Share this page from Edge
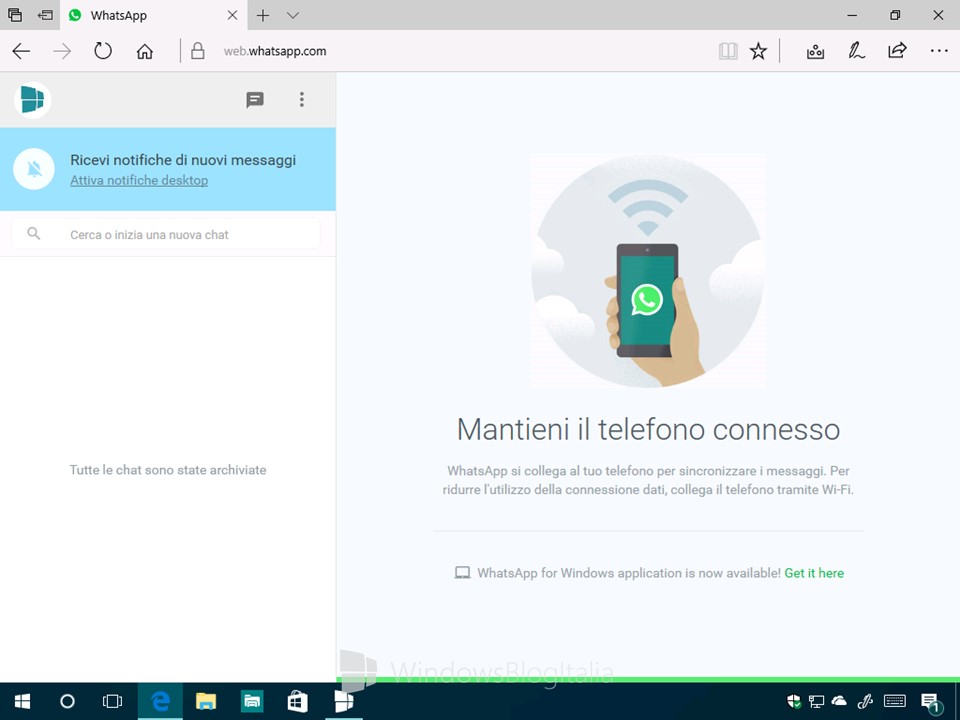960x720 pixels. point(897,50)
